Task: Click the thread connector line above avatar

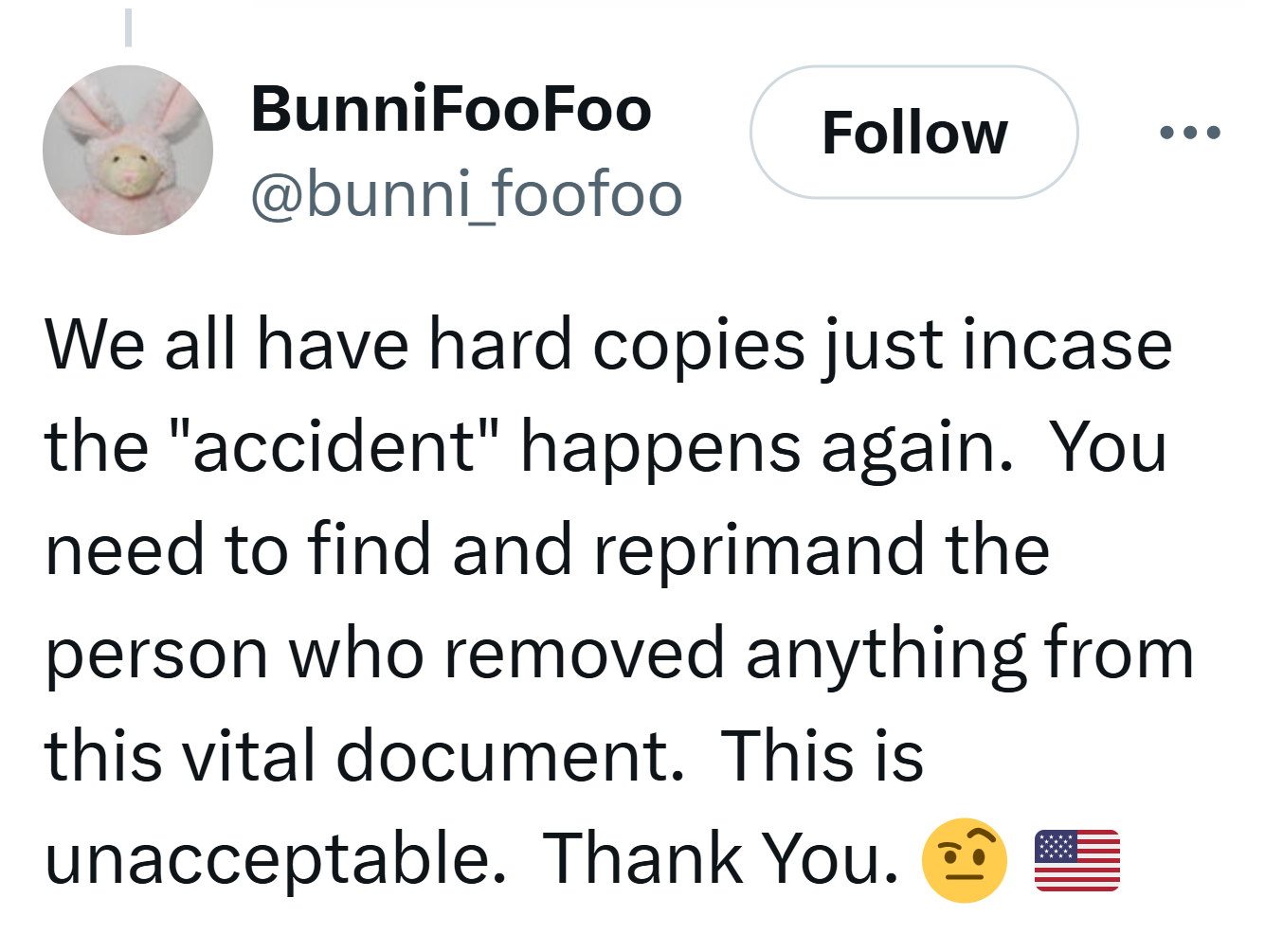Action: click(x=128, y=27)
